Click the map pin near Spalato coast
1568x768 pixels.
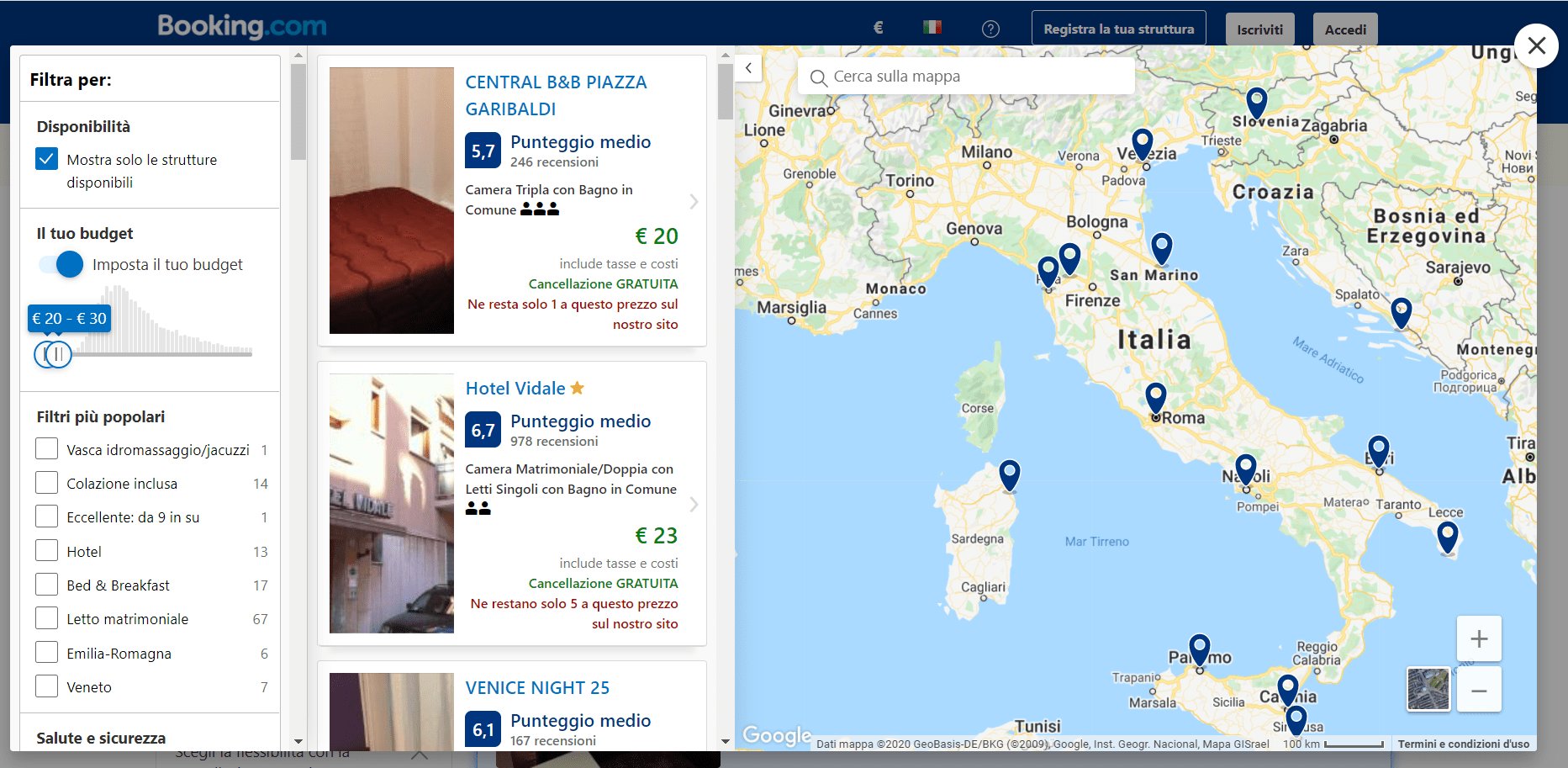1401,312
